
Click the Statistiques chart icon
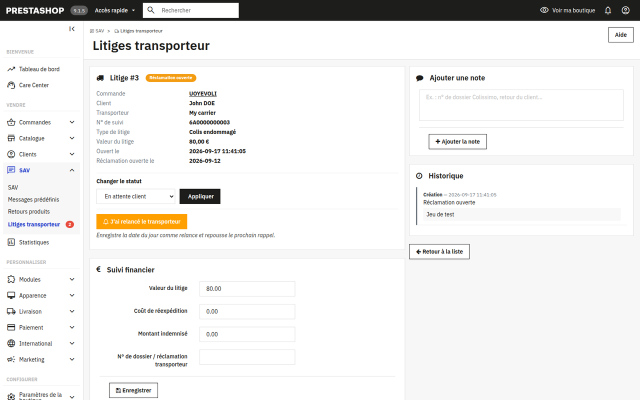tap(11, 242)
